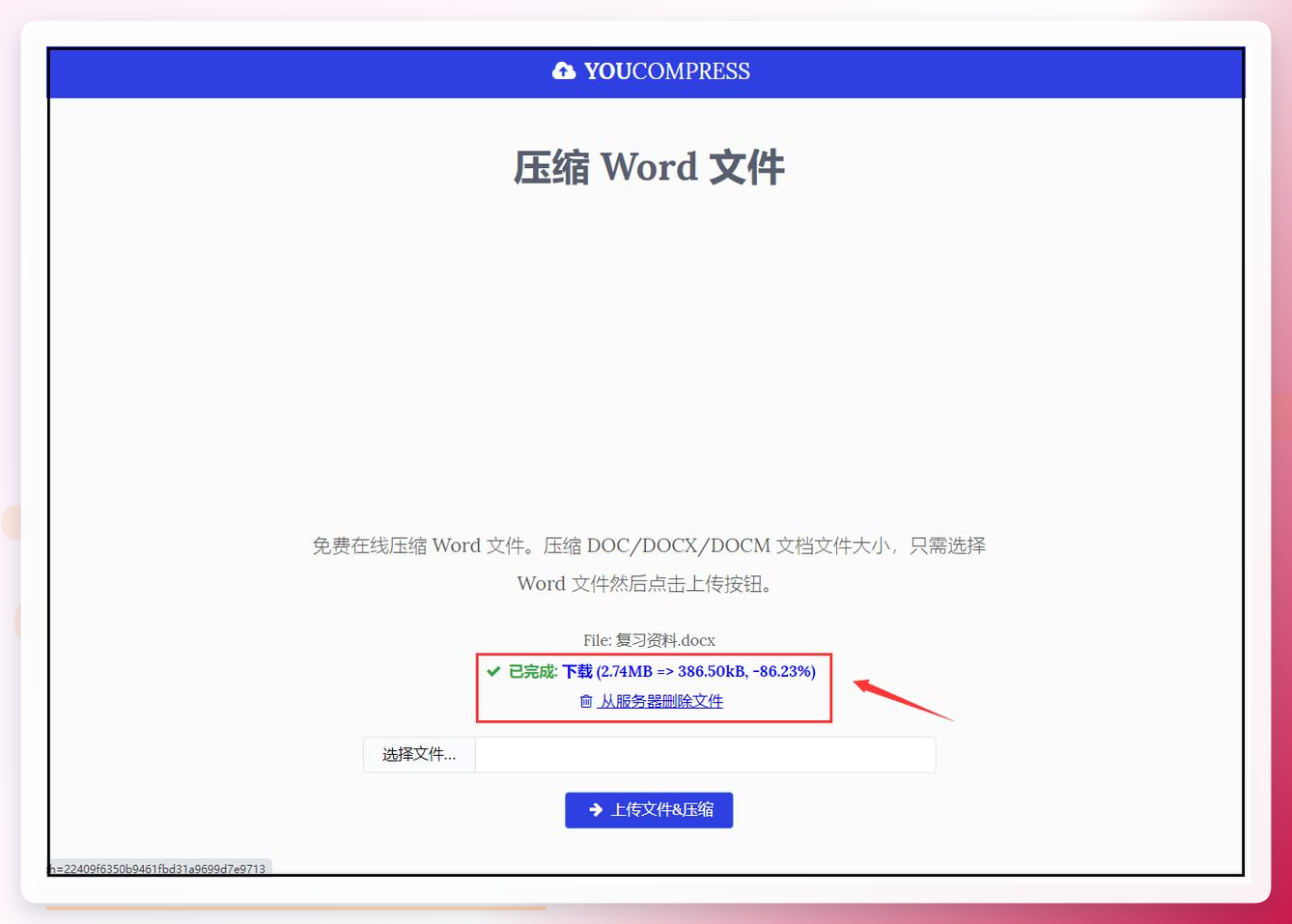Click the line Word 文件然后点击上传按钮
The image size is (1292, 924).
click(x=646, y=583)
